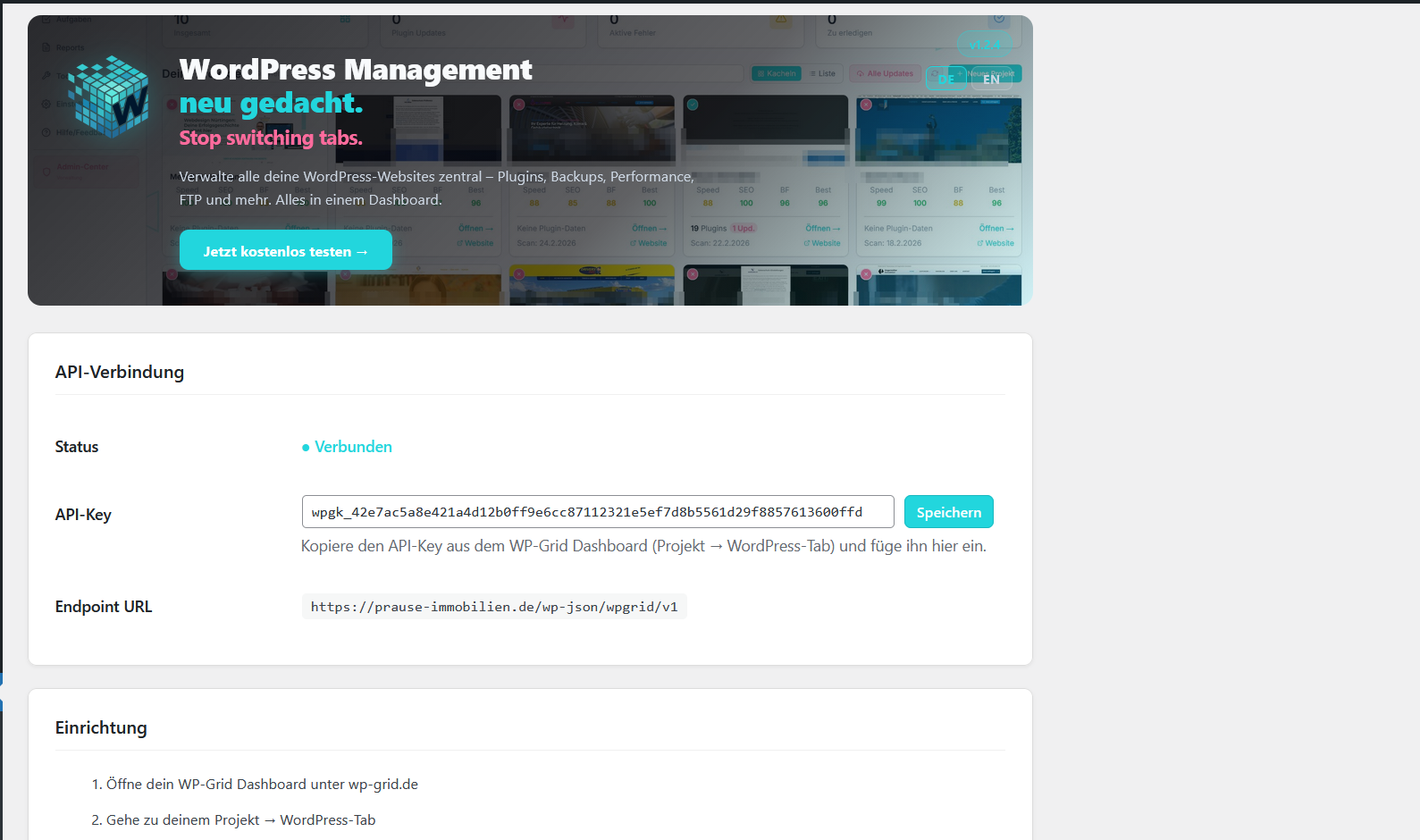Screen dimensions: 1420x840
Task: Click the v1.2.4 version badge
Action: coord(984,45)
